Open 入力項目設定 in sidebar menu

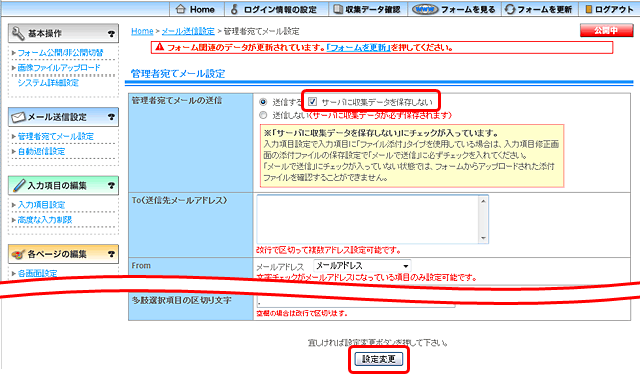click(x=41, y=205)
